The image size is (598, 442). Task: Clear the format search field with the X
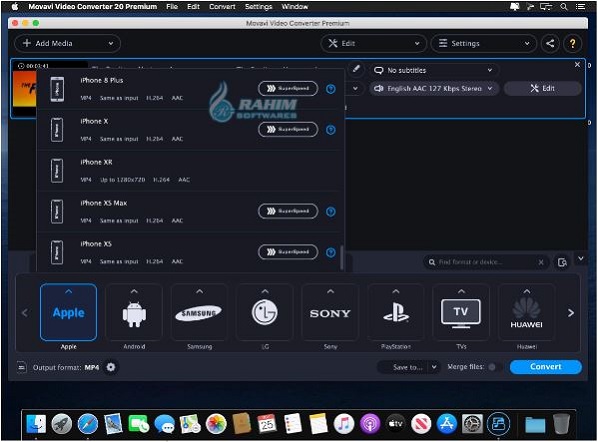pyautogui.click(x=541, y=262)
